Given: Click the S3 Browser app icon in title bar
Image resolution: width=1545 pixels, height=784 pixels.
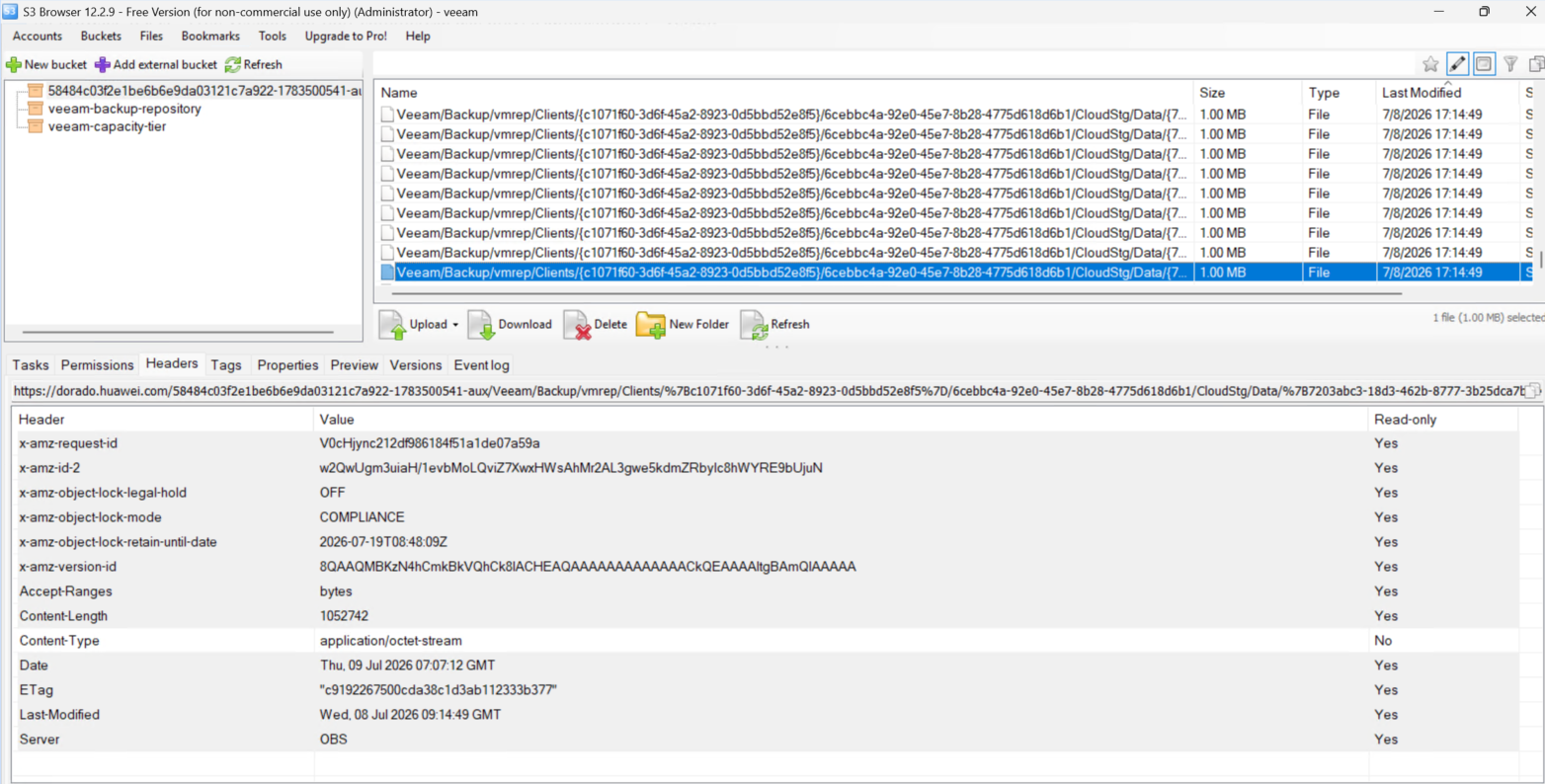Looking at the screenshot, I should pyautogui.click(x=10, y=12).
